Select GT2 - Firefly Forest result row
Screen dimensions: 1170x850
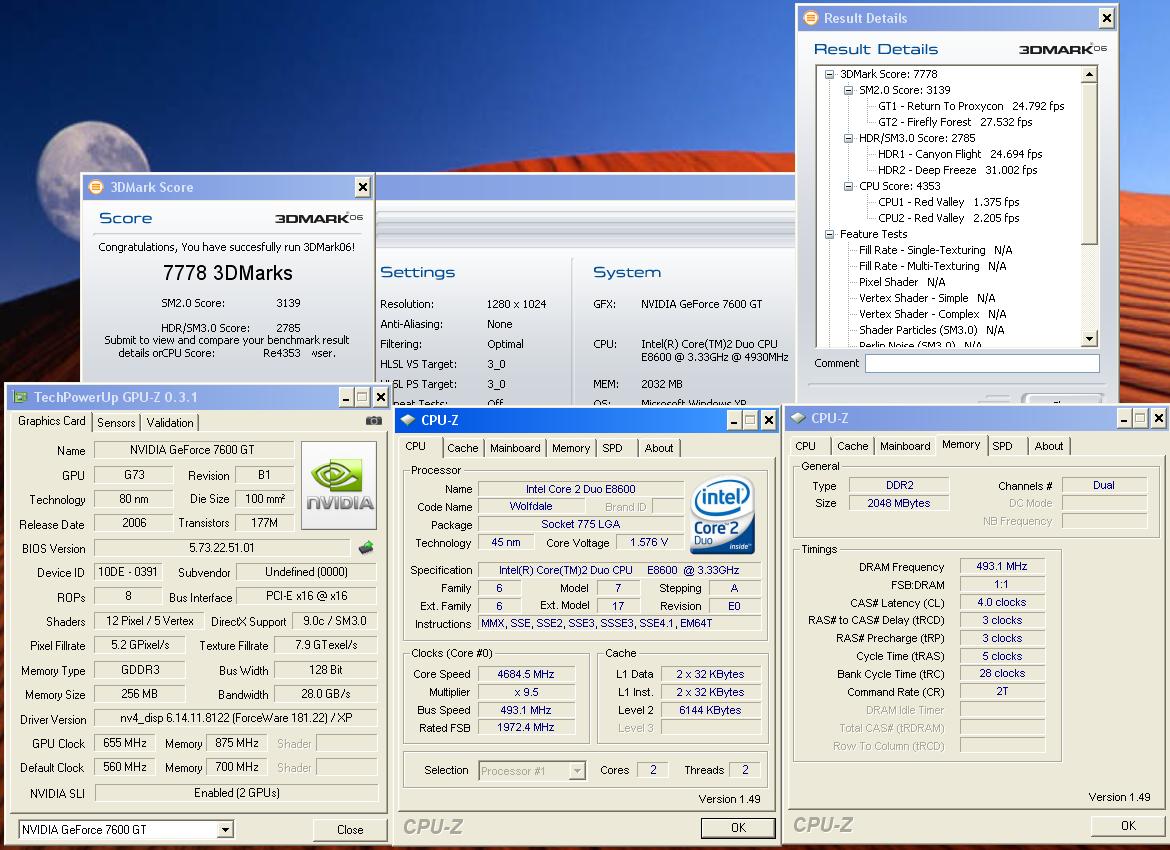[955, 122]
